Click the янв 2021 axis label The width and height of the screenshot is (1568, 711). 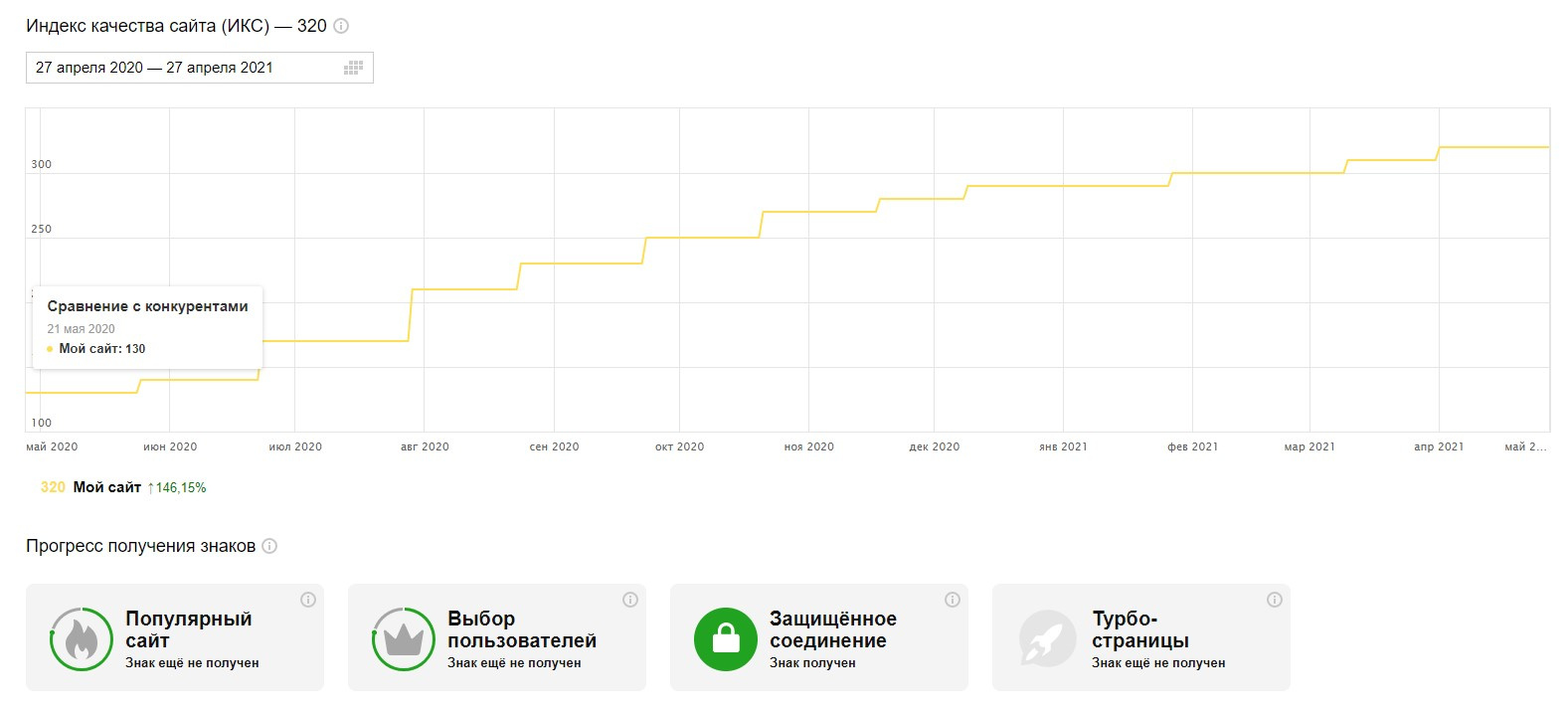point(1064,446)
